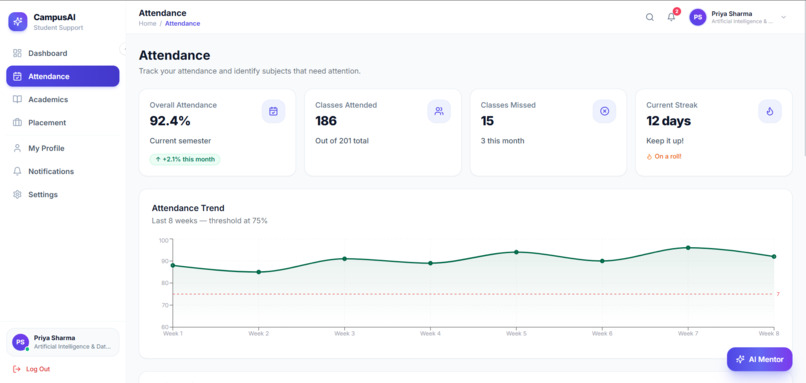806x383 pixels.
Task: Click the Out of 201 total text
Action: click(342, 141)
